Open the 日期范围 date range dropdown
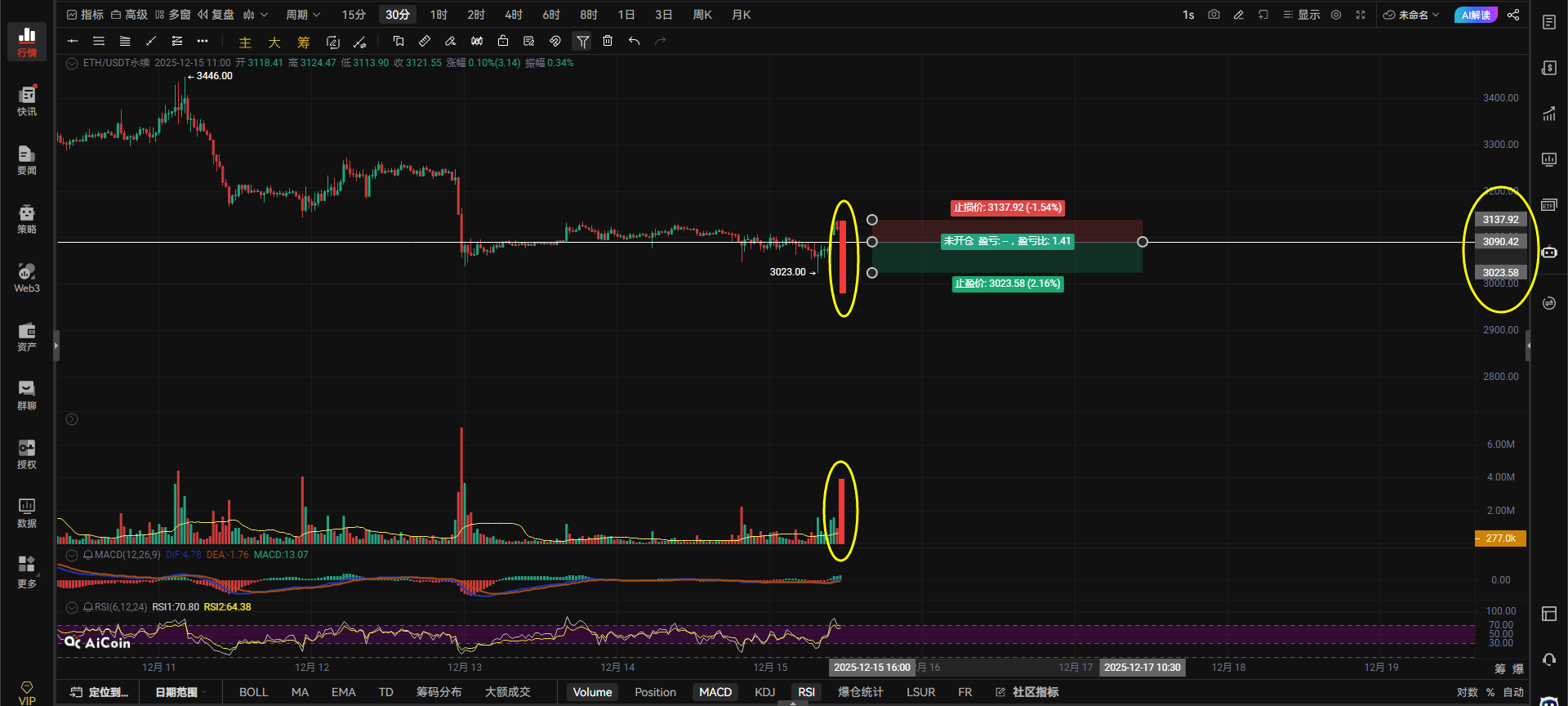1568x706 pixels. point(180,692)
